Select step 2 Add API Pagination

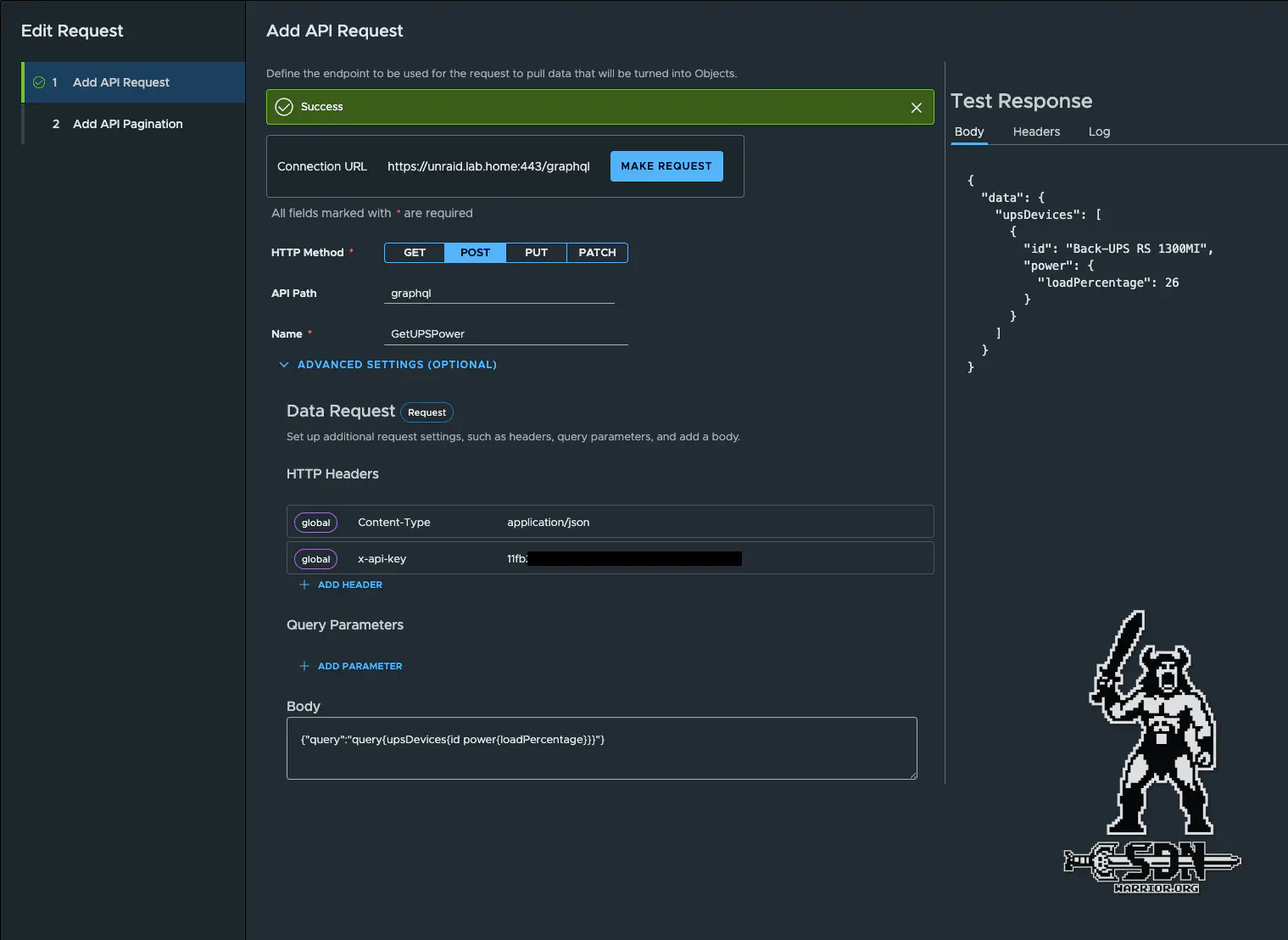tap(127, 124)
